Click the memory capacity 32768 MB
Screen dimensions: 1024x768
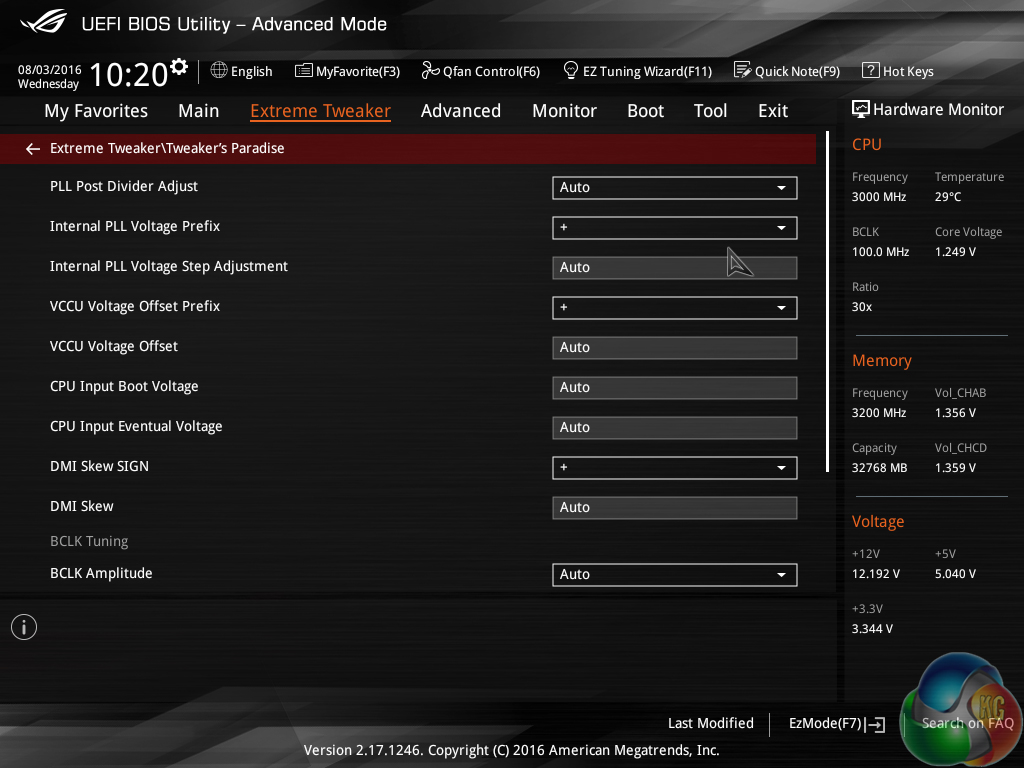tap(880, 468)
